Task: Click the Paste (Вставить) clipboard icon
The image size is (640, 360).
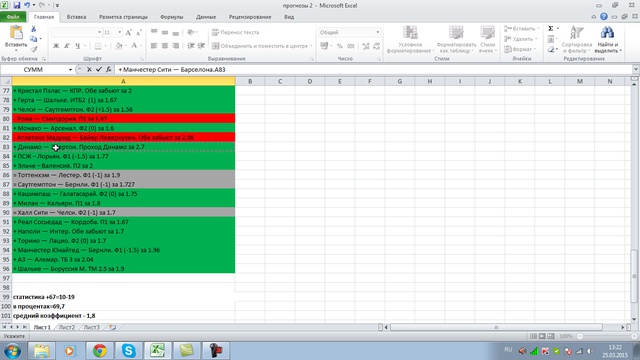Action: tap(16, 33)
